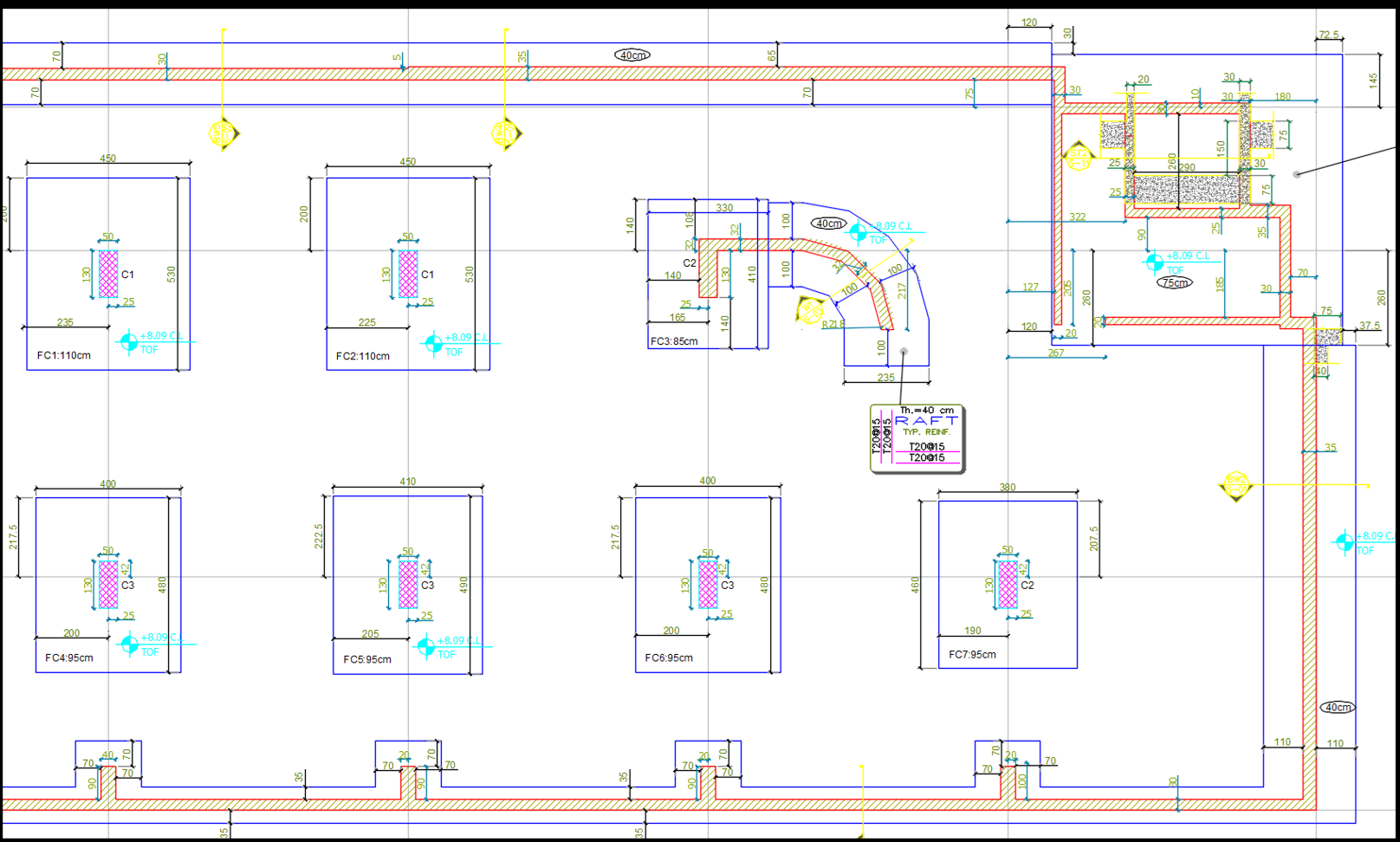1400x842 pixels.
Task: Click the cyan level marker in footing FC1
Action: (x=129, y=342)
